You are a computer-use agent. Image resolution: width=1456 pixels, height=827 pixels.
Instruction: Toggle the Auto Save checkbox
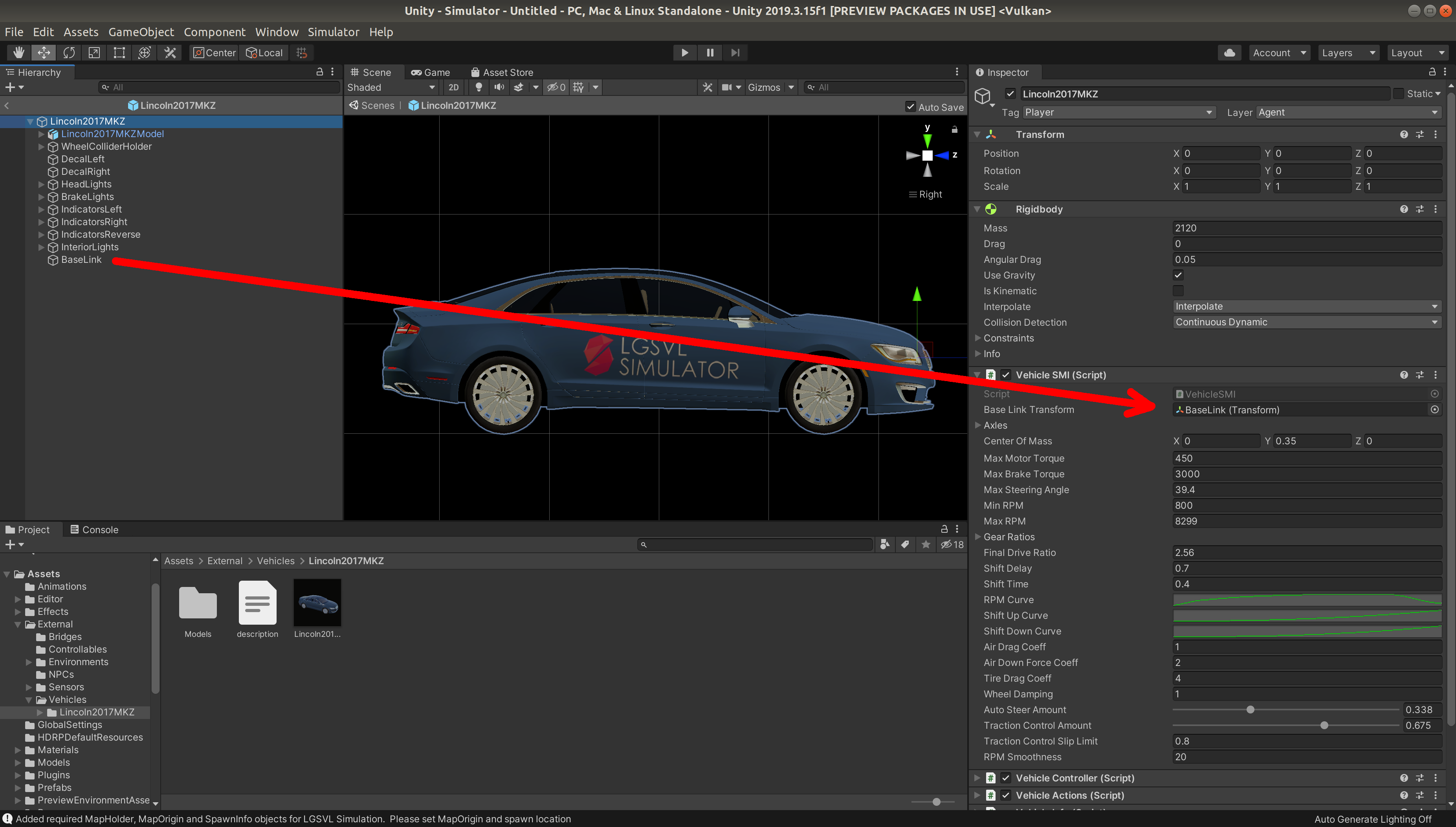coord(910,107)
